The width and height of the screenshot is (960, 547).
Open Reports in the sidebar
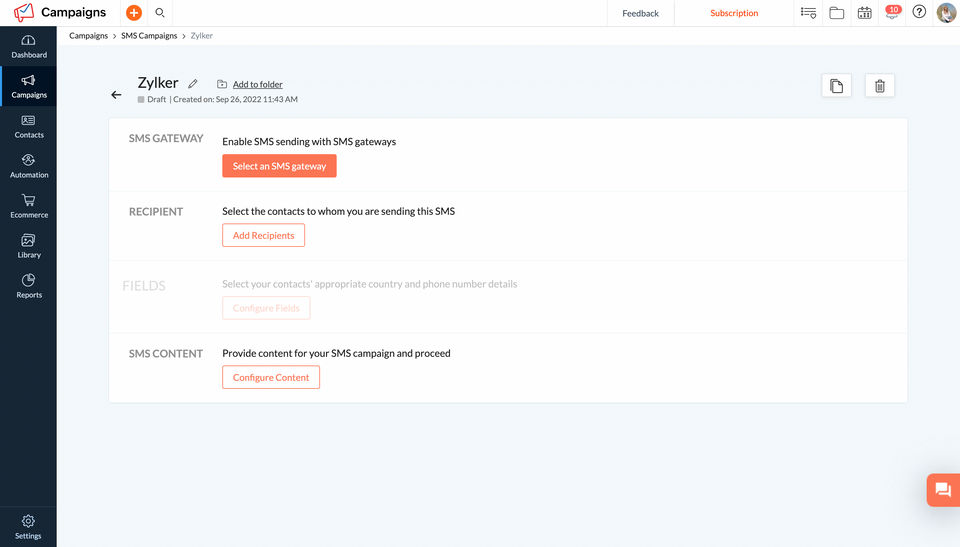(29, 286)
